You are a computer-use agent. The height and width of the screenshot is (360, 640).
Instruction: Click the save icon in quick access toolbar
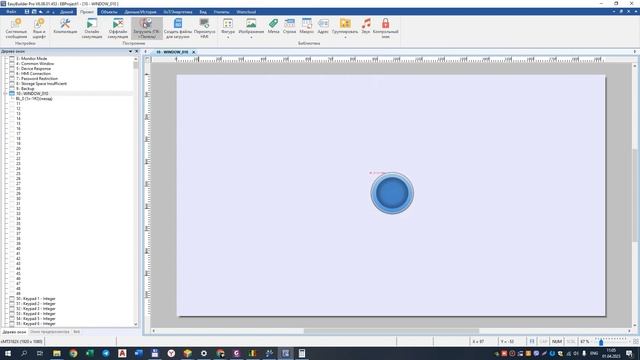pos(27,12)
